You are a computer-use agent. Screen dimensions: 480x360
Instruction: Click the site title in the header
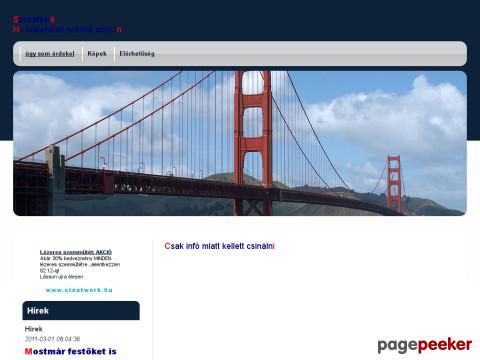point(34,20)
